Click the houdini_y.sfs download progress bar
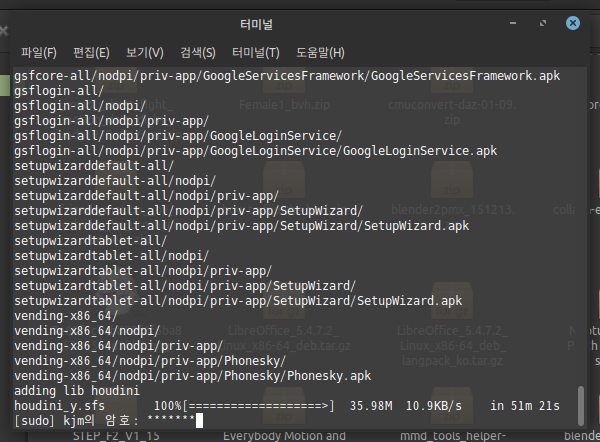The height and width of the screenshot is (442, 600). (x=258, y=406)
